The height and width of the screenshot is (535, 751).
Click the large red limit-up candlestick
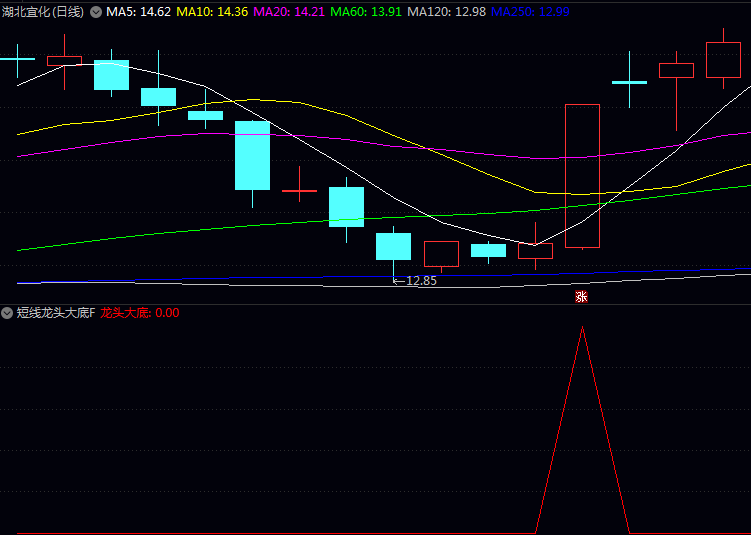(x=582, y=176)
